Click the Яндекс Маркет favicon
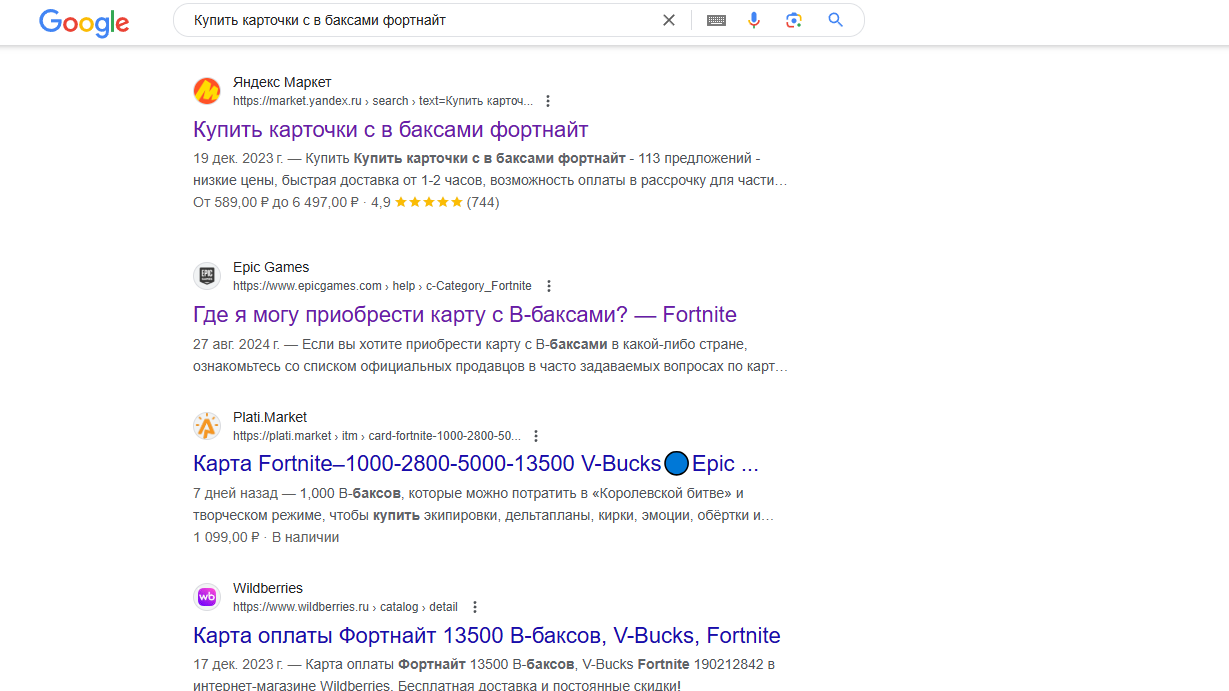The image size is (1229, 691). [x=207, y=91]
